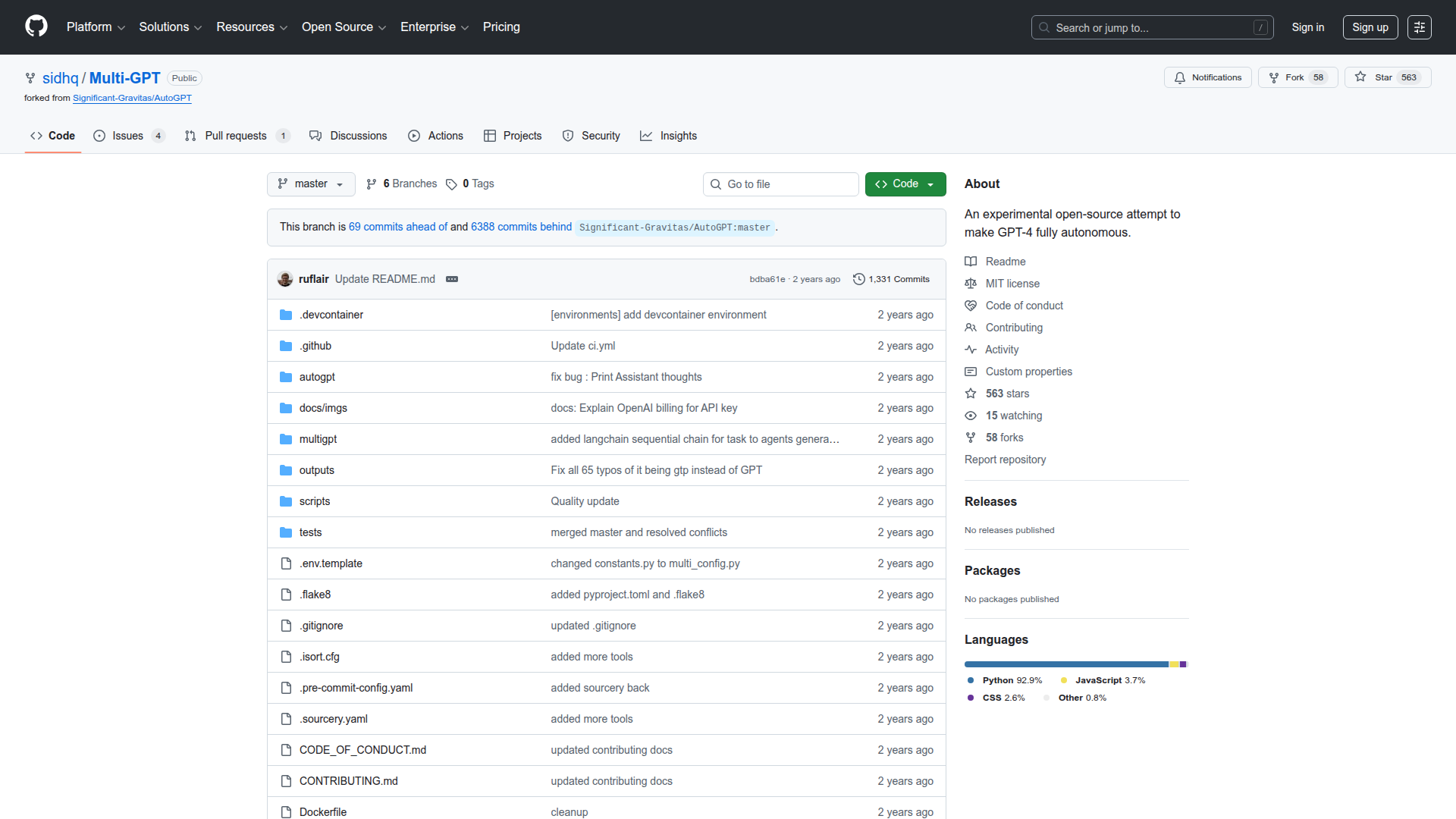Screen dimensions: 1456x819
Task: Open the Pricing menu item
Action: [501, 27]
